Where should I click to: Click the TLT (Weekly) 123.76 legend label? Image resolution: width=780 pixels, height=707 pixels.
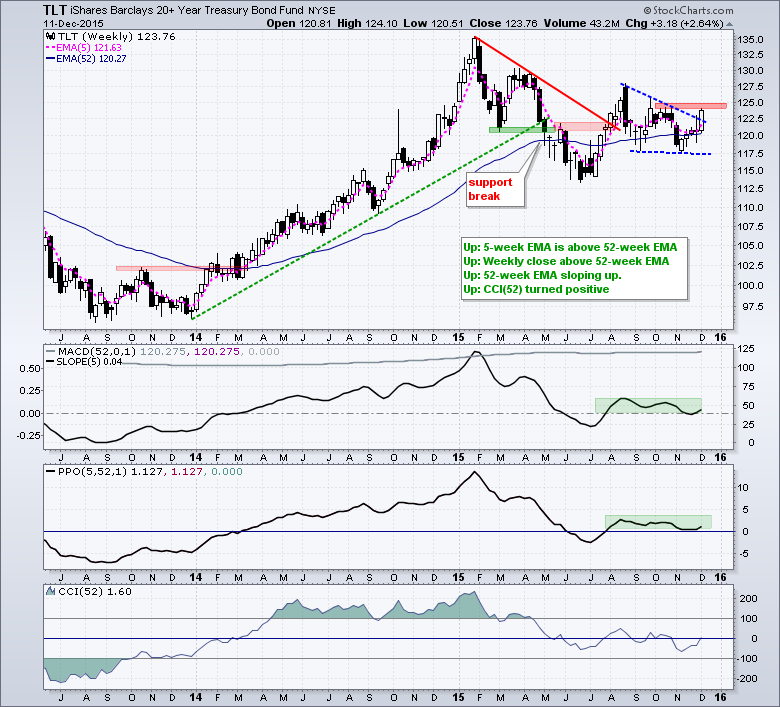click(x=116, y=36)
